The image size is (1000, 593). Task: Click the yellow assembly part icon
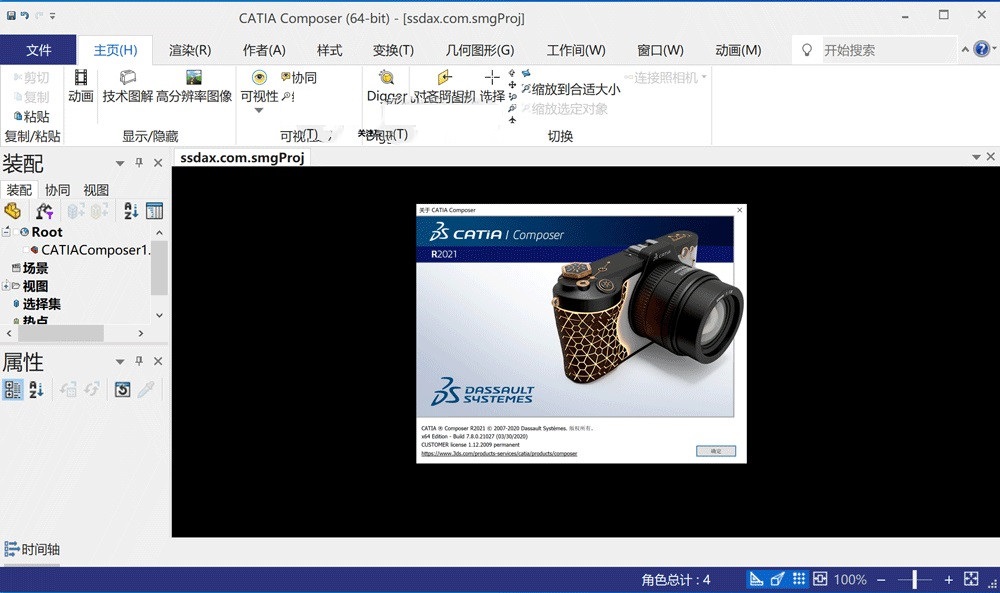[13, 211]
